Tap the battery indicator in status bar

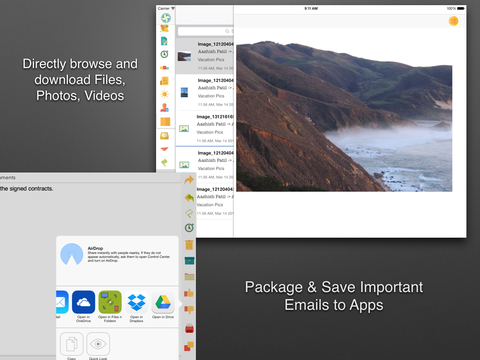click(x=461, y=8)
